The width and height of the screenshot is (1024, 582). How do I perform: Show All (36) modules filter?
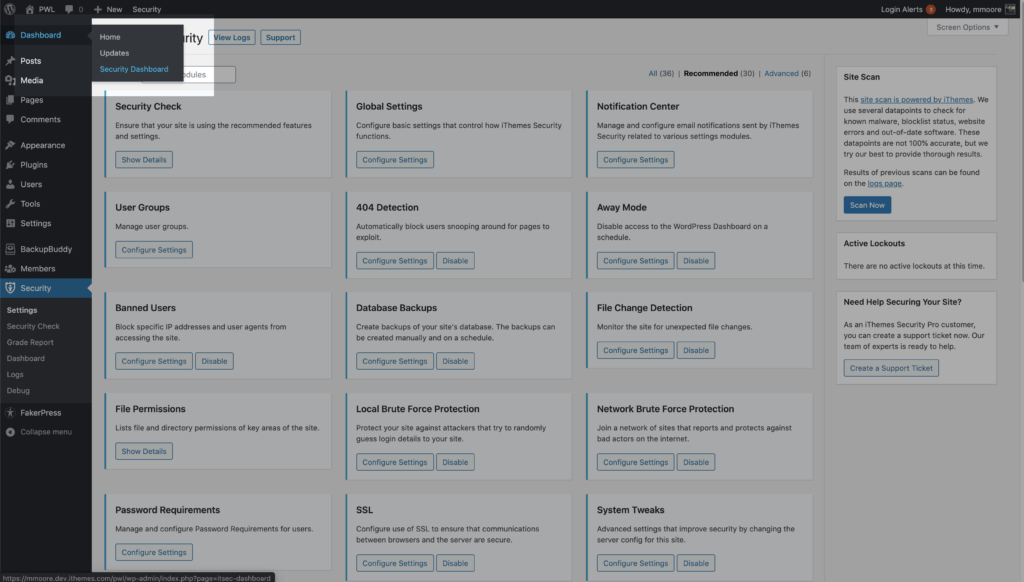click(661, 73)
